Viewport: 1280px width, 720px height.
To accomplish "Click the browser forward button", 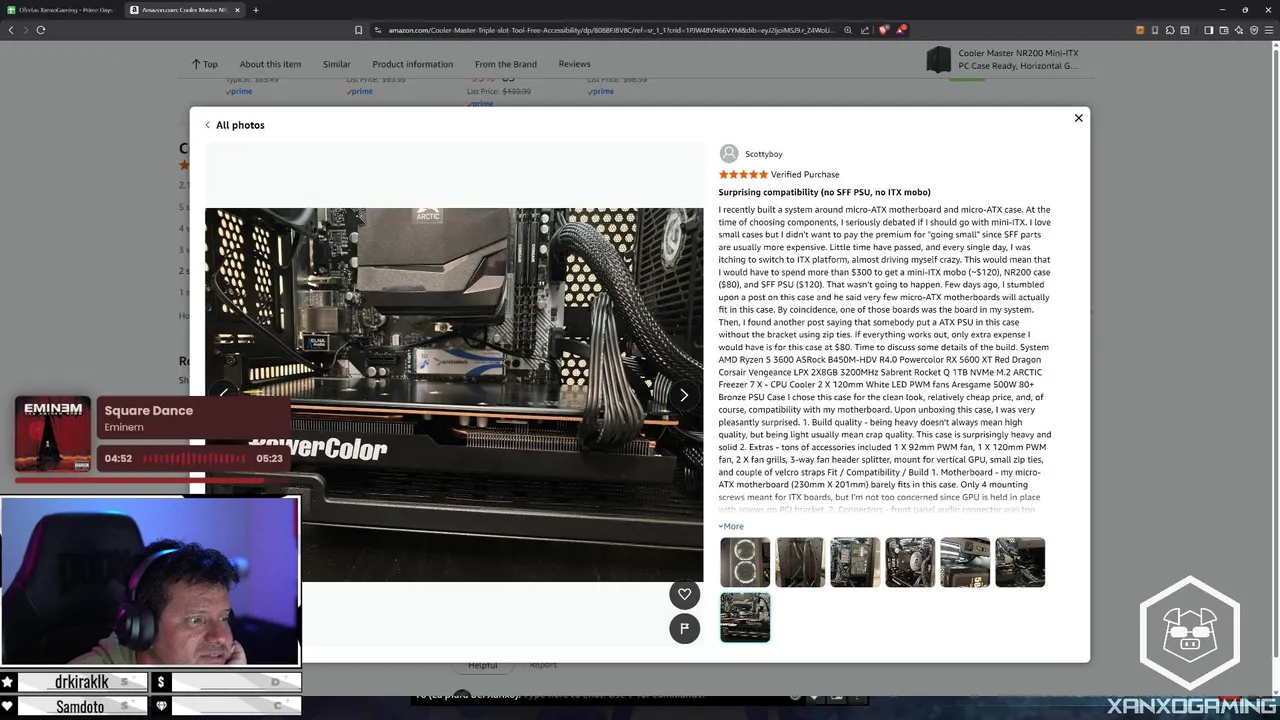I will pos(25,30).
